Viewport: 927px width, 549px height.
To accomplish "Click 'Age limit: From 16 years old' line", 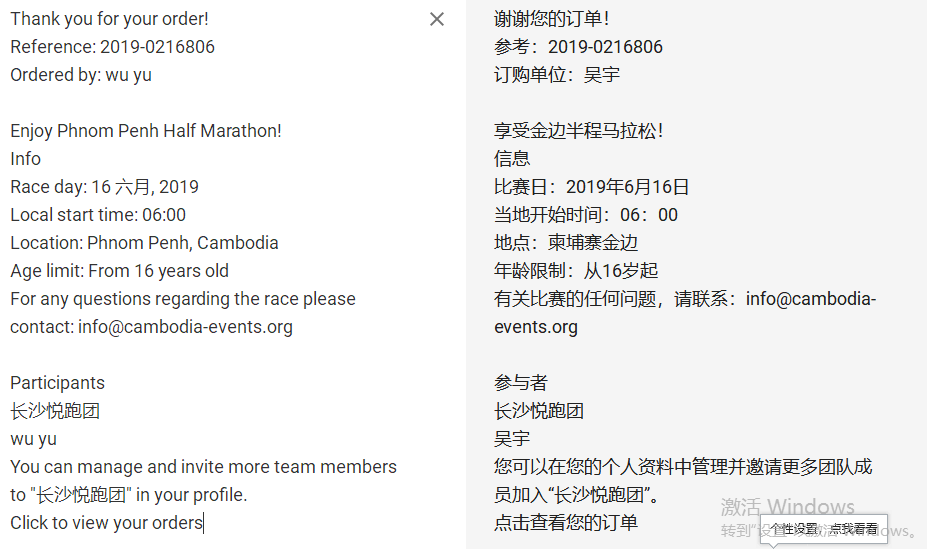I will tap(119, 271).
